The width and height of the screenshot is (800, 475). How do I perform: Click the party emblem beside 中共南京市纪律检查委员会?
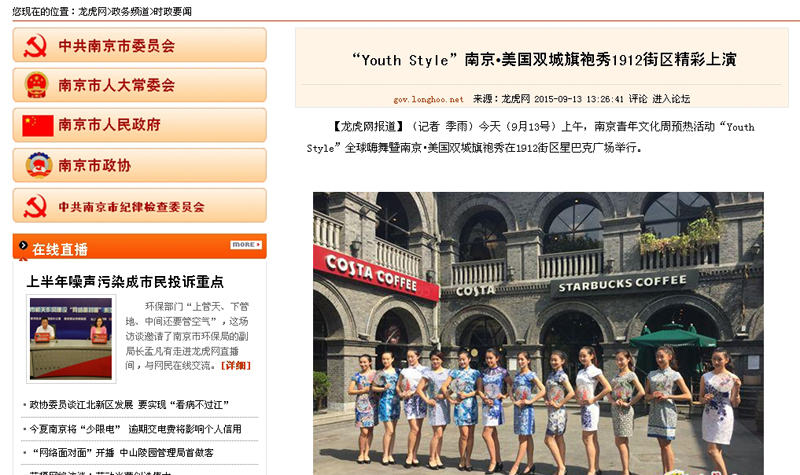pos(36,206)
